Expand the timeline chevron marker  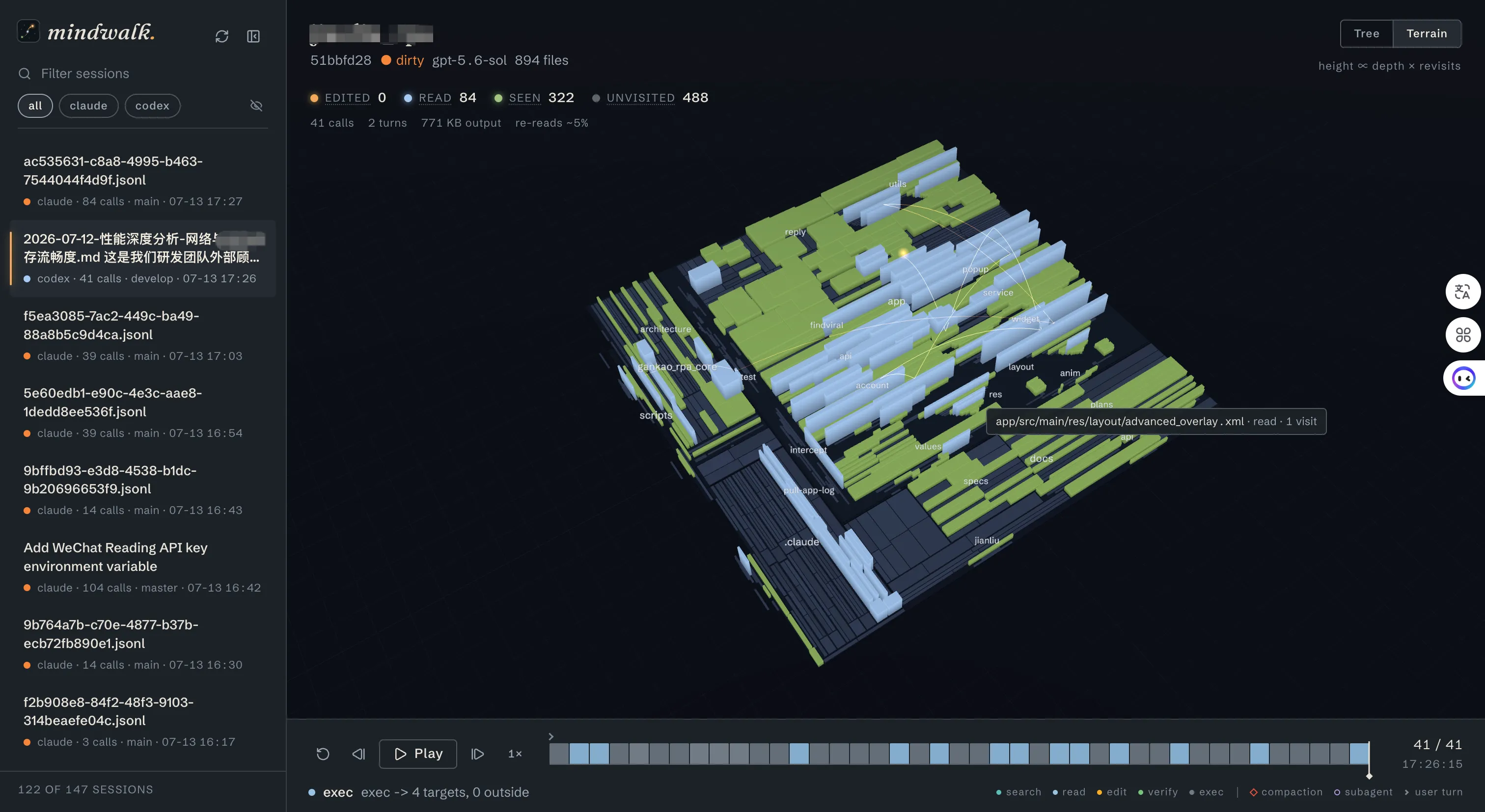[551, 736]
